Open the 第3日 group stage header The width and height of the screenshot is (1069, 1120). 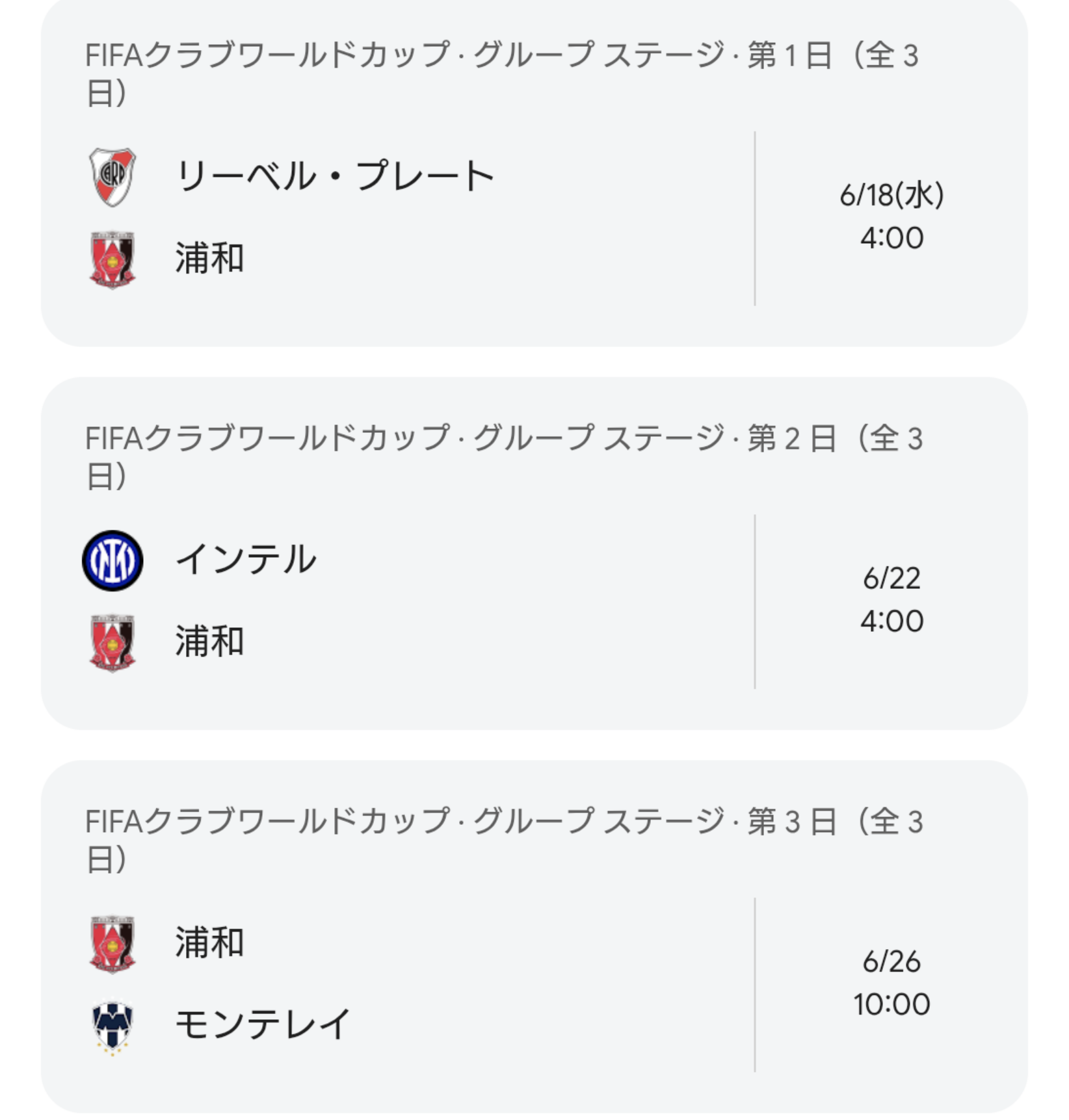tap(504, 840)
